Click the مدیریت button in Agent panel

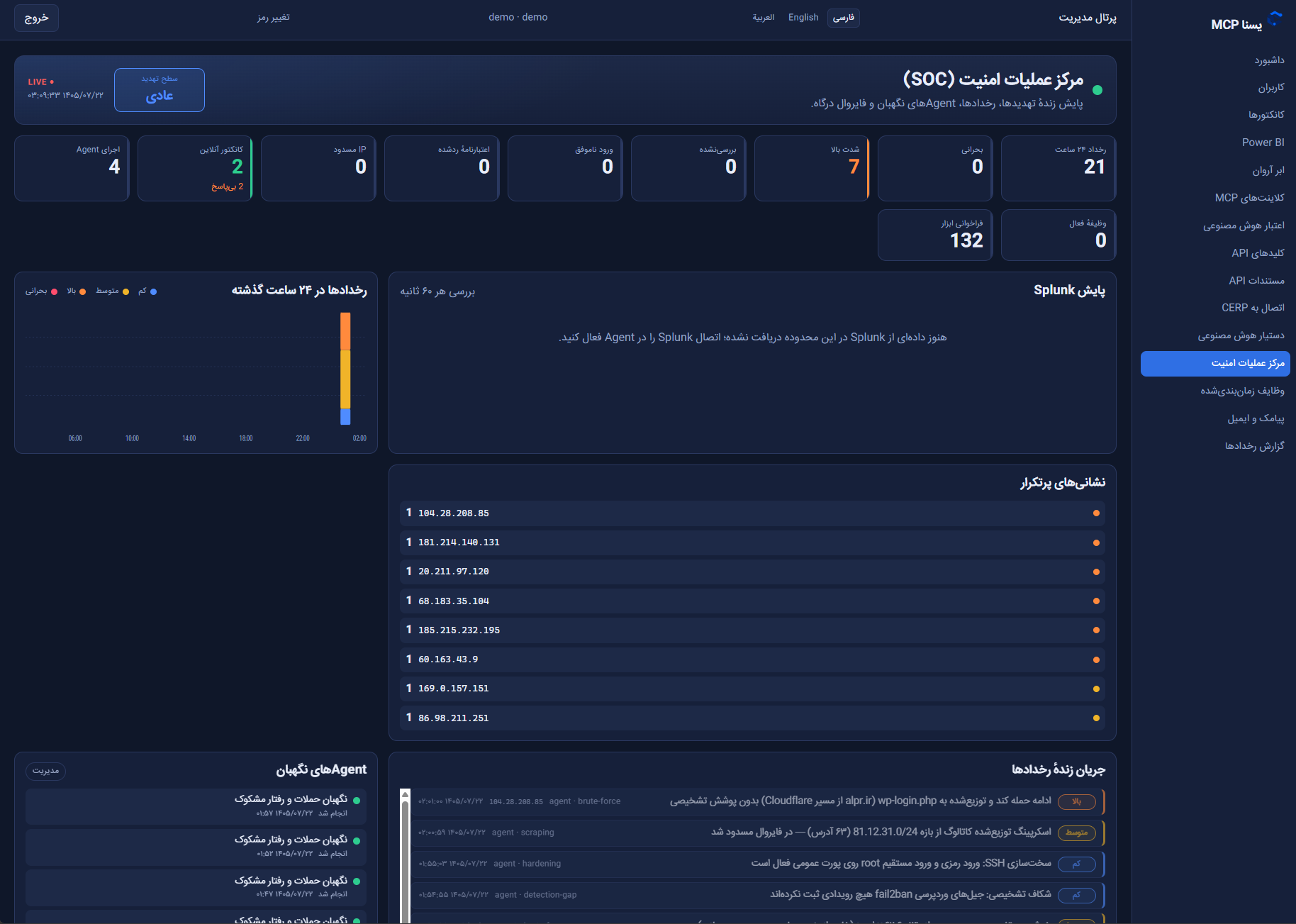tap(46, 771)
